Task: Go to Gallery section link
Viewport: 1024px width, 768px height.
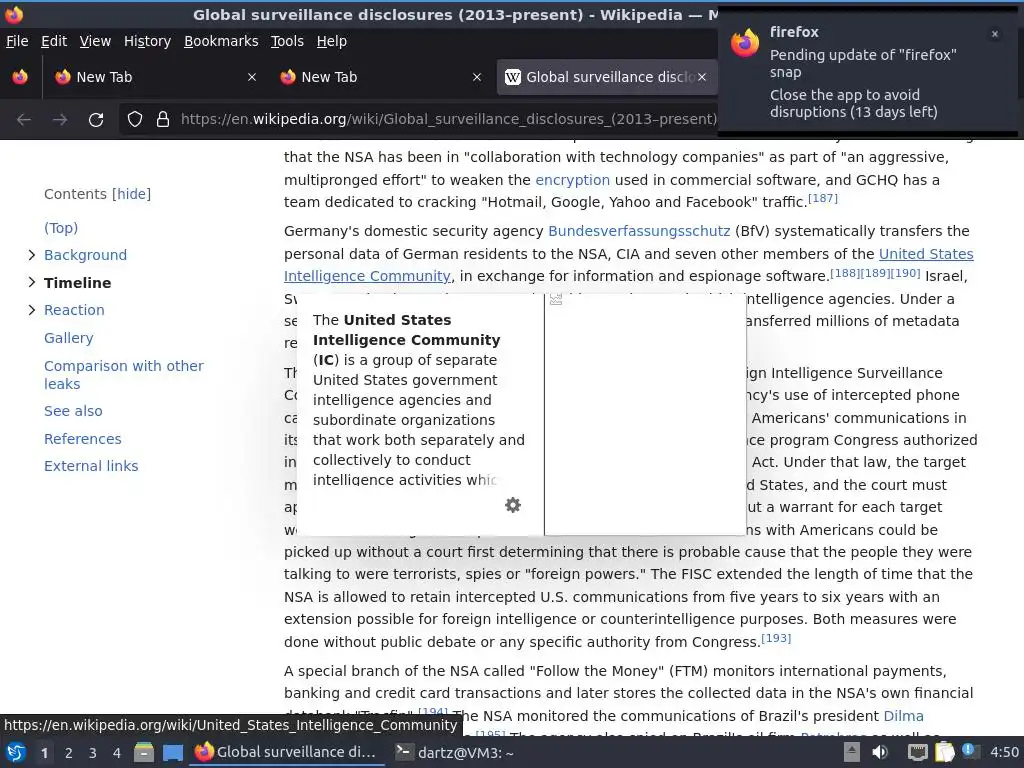Action: tap(69, 338)
